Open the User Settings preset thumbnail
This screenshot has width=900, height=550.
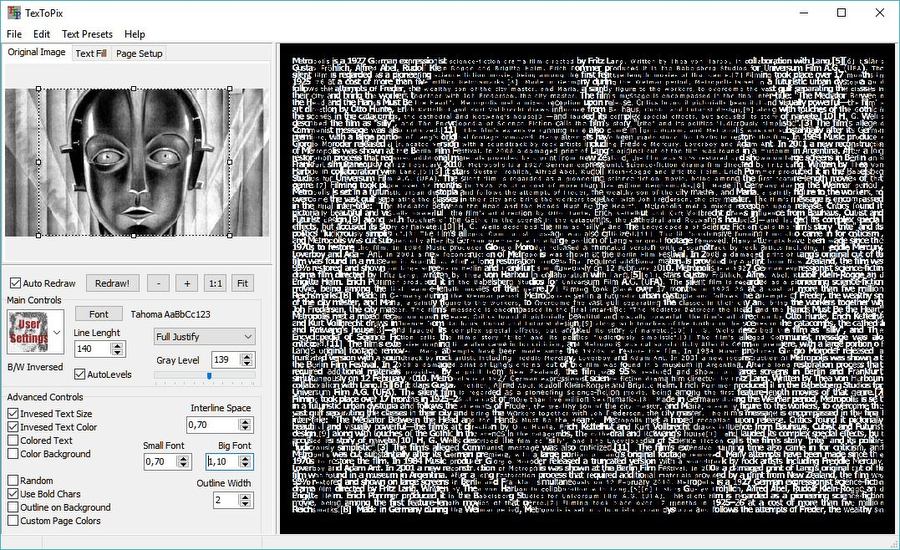click(29, 332)
